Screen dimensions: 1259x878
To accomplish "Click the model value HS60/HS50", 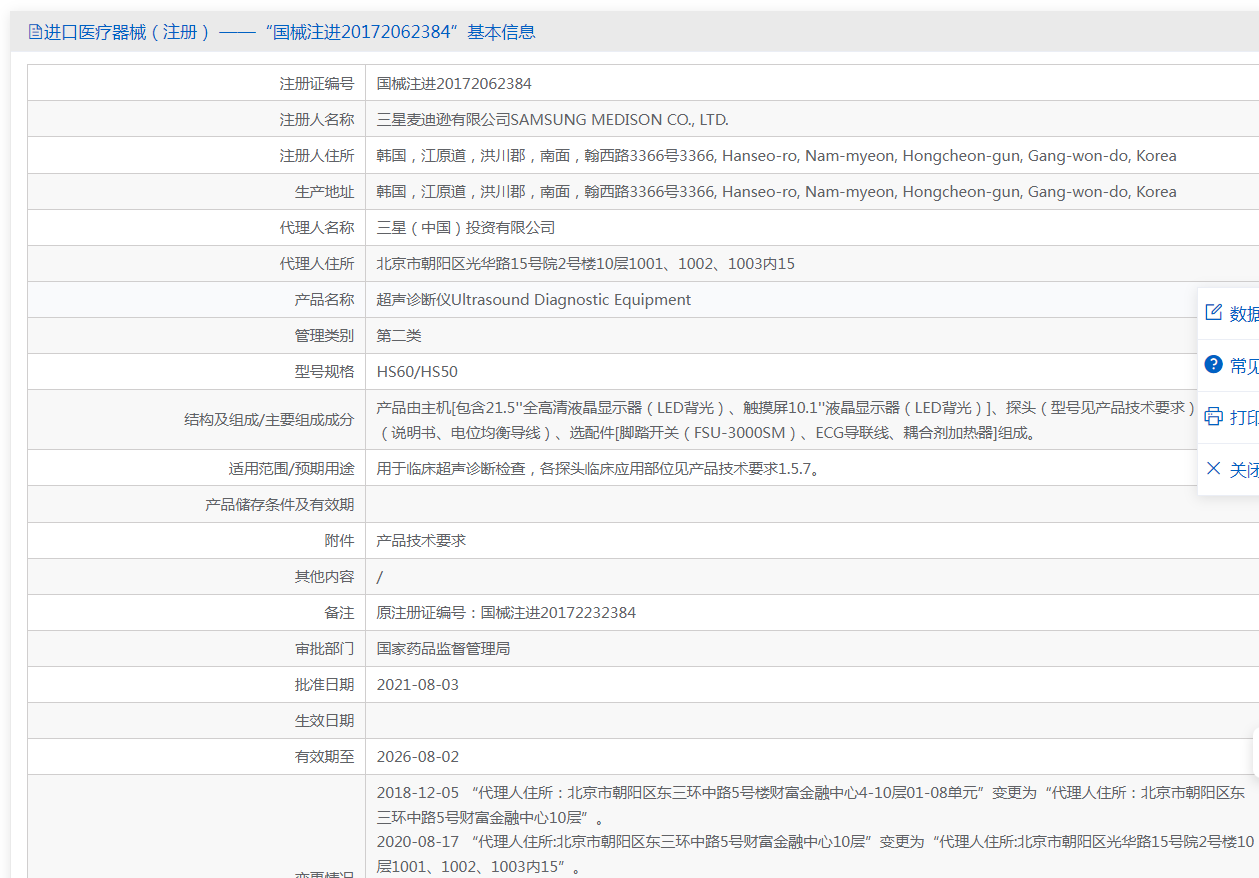I will 417,372.
